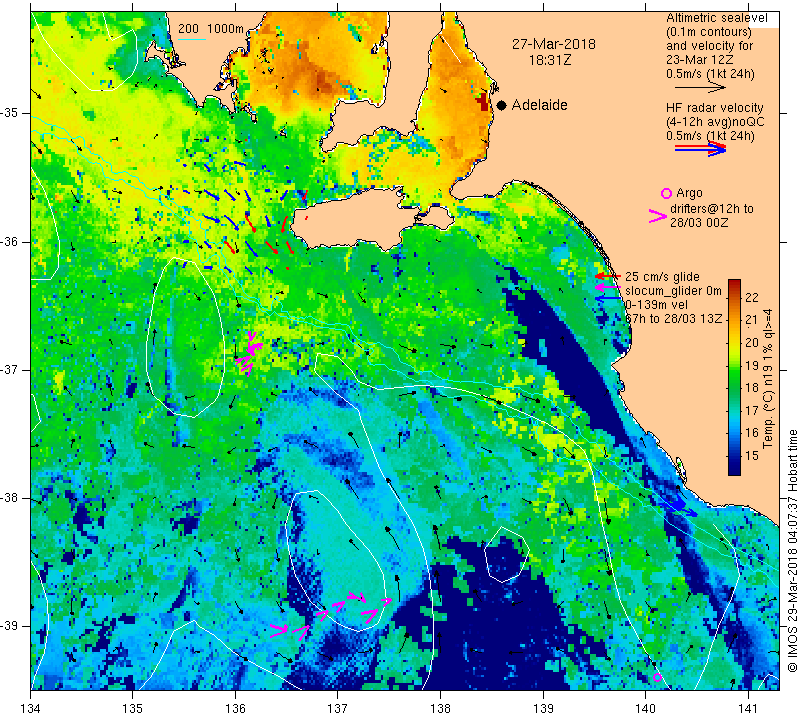Click the black dot marking Adelaide
800x720 pixels.
(x=502, y=105)
